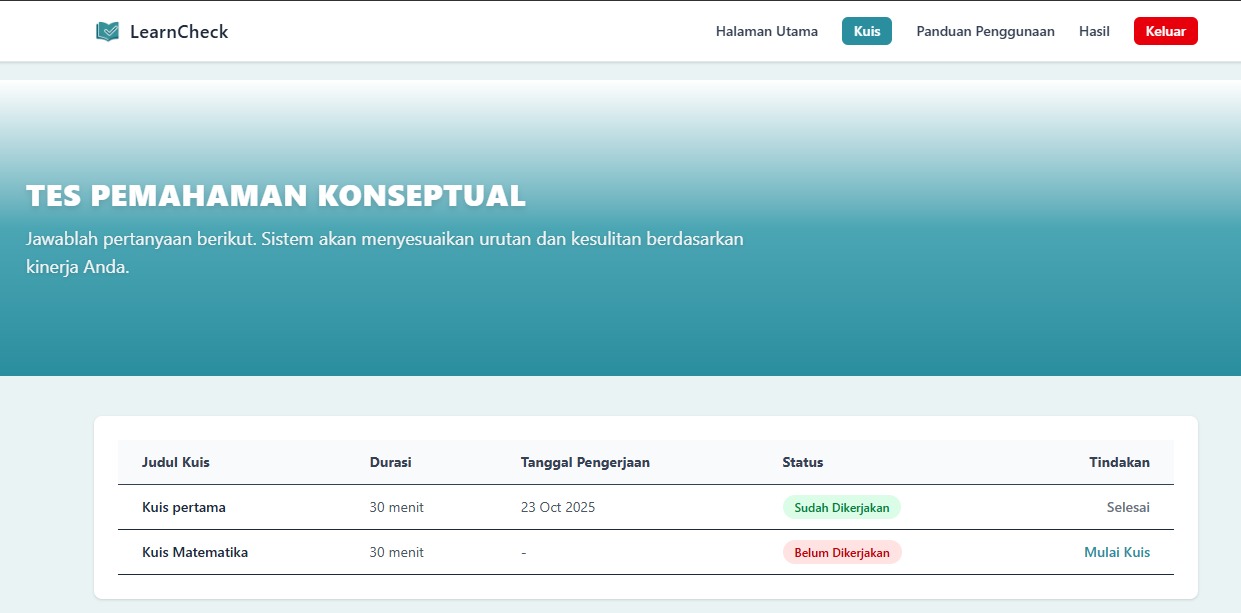Viewport: 1241px width, 613px height.
Task: Click the Tanggal Pengerjaan column header
Action: pyautogui.click(x=585, y=462)
